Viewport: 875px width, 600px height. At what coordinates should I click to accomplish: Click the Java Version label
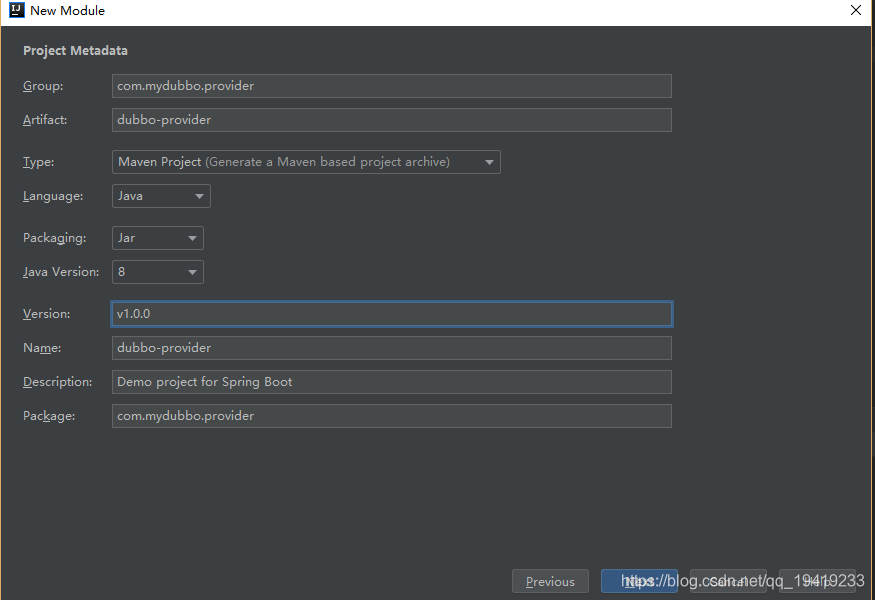coord(61,272)
